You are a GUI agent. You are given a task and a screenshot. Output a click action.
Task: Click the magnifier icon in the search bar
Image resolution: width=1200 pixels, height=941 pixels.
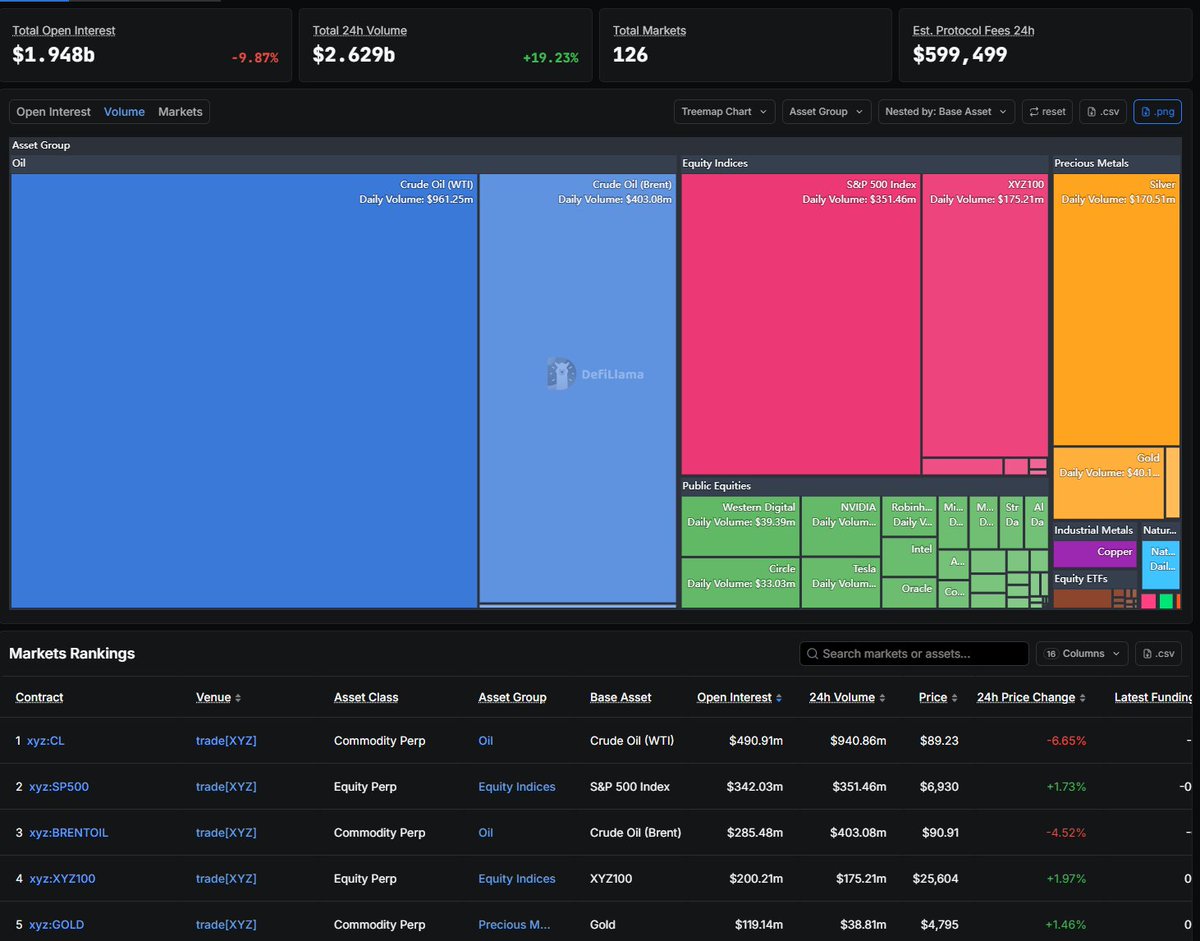pyautogui.click(x=814, y=653)
